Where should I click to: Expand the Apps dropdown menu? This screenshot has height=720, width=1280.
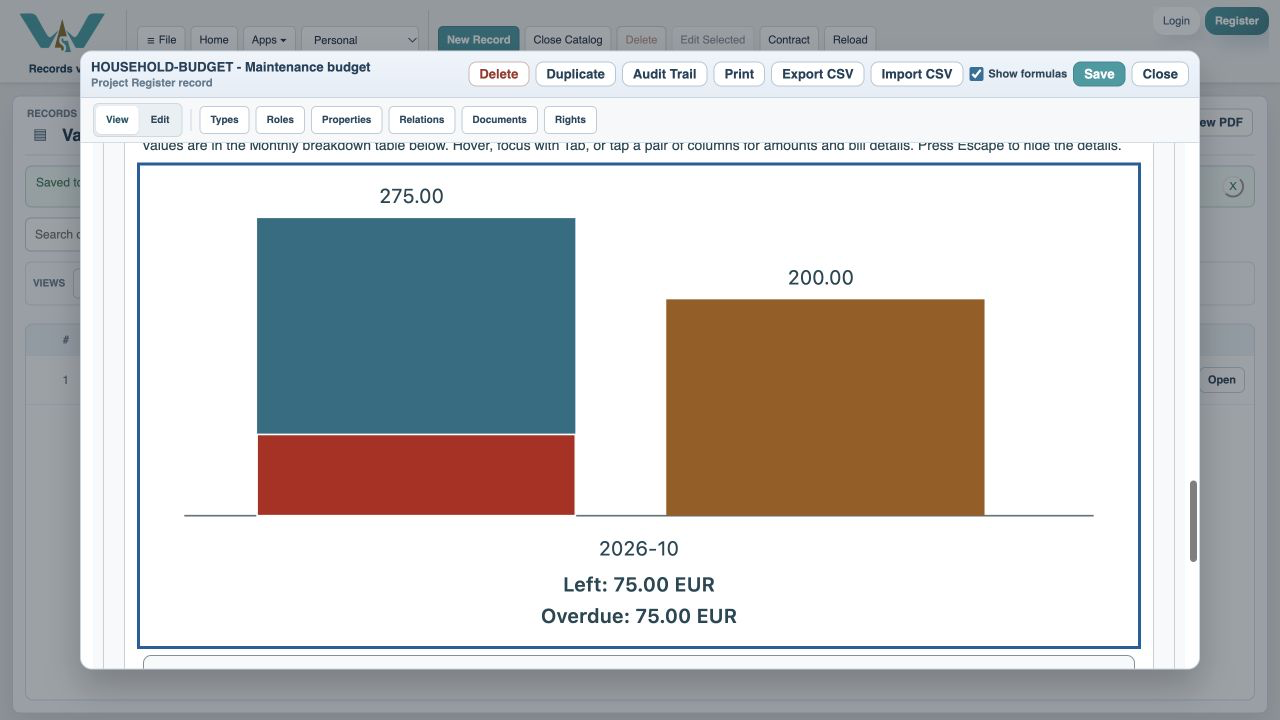coord(269,40)
